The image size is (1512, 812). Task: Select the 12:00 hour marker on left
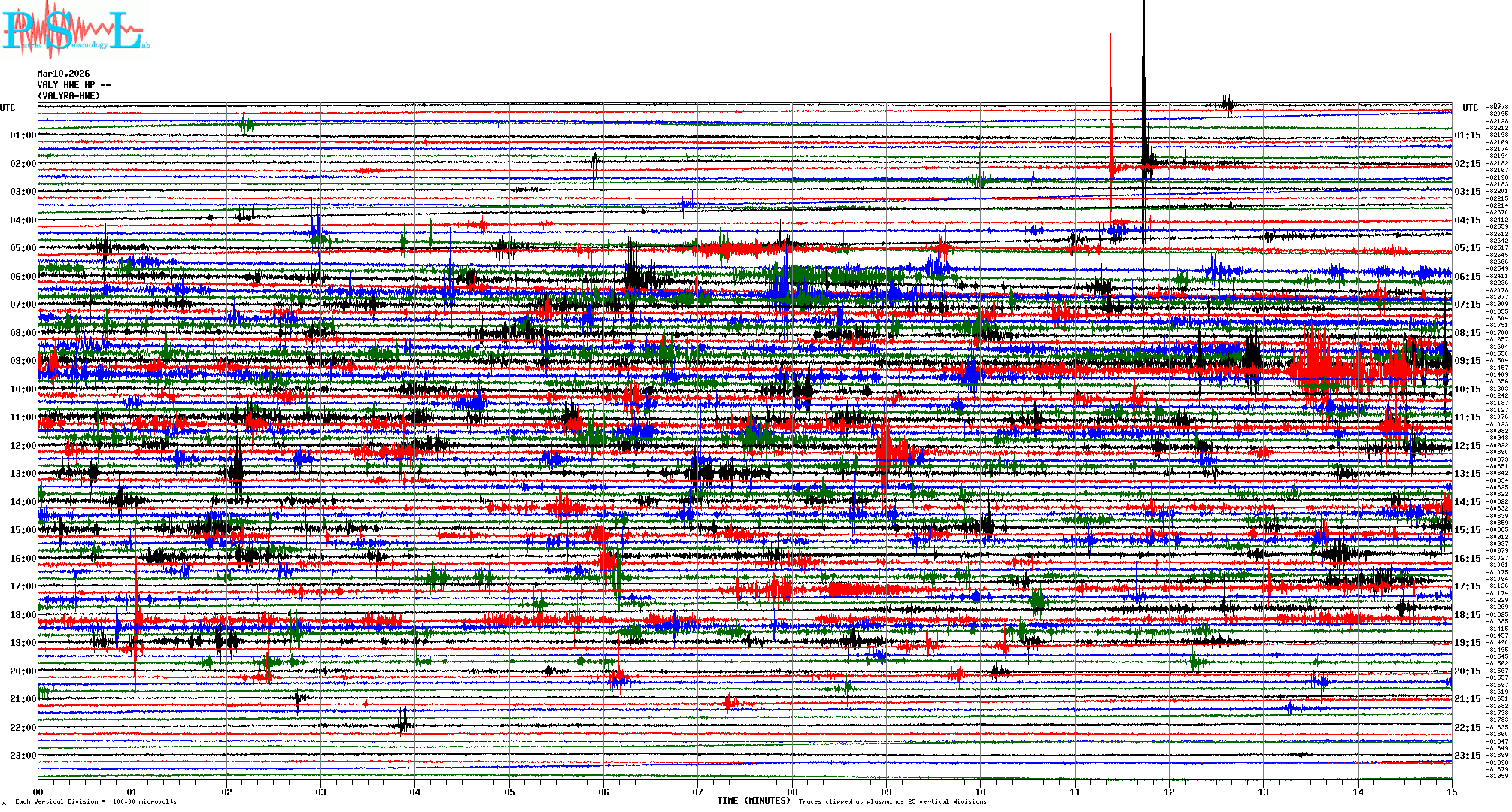click(x=23, y=446)
